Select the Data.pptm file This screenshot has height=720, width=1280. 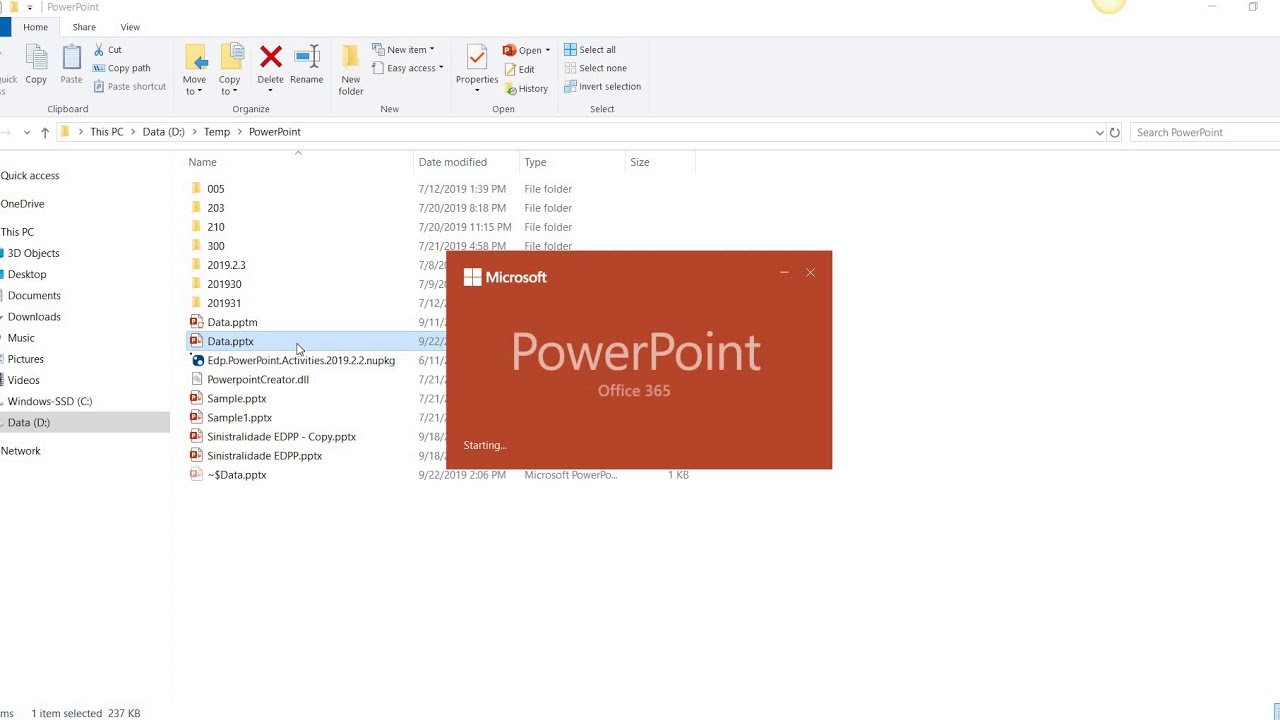click(x=232, y=322)
